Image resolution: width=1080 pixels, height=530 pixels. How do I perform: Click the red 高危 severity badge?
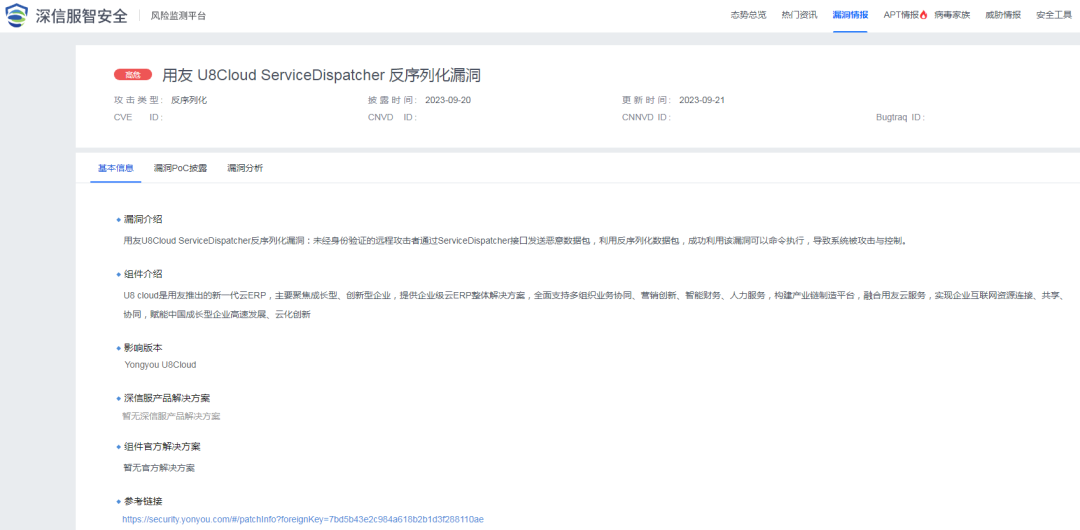tap(133, 75)
